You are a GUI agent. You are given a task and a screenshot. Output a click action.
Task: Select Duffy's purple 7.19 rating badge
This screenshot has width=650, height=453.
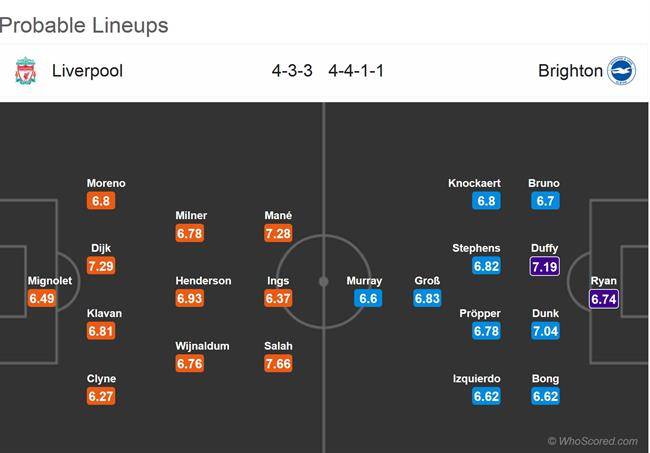tap(545, 266)
